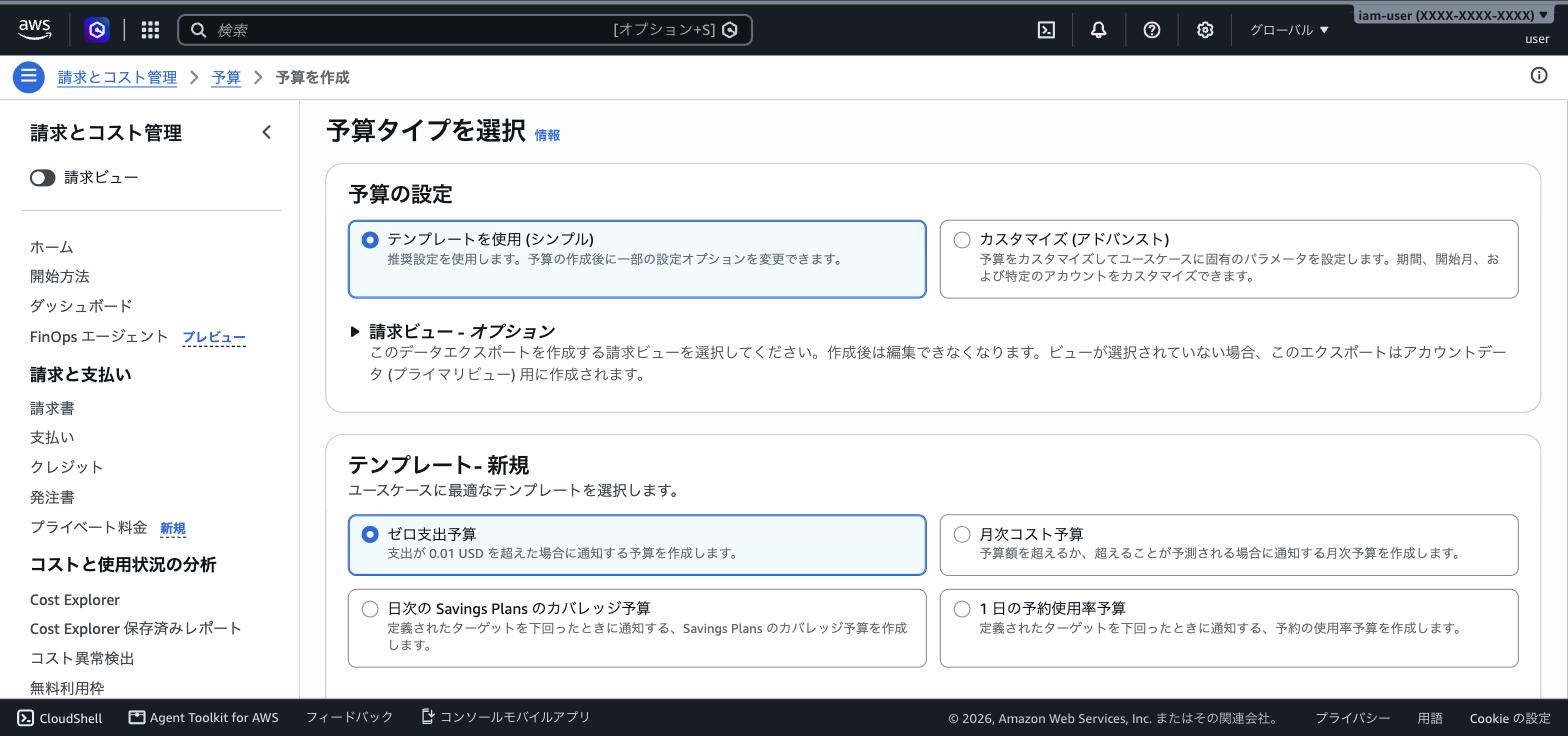Open the help question mark menu
1568x736 pixels.
(1152, 30)
